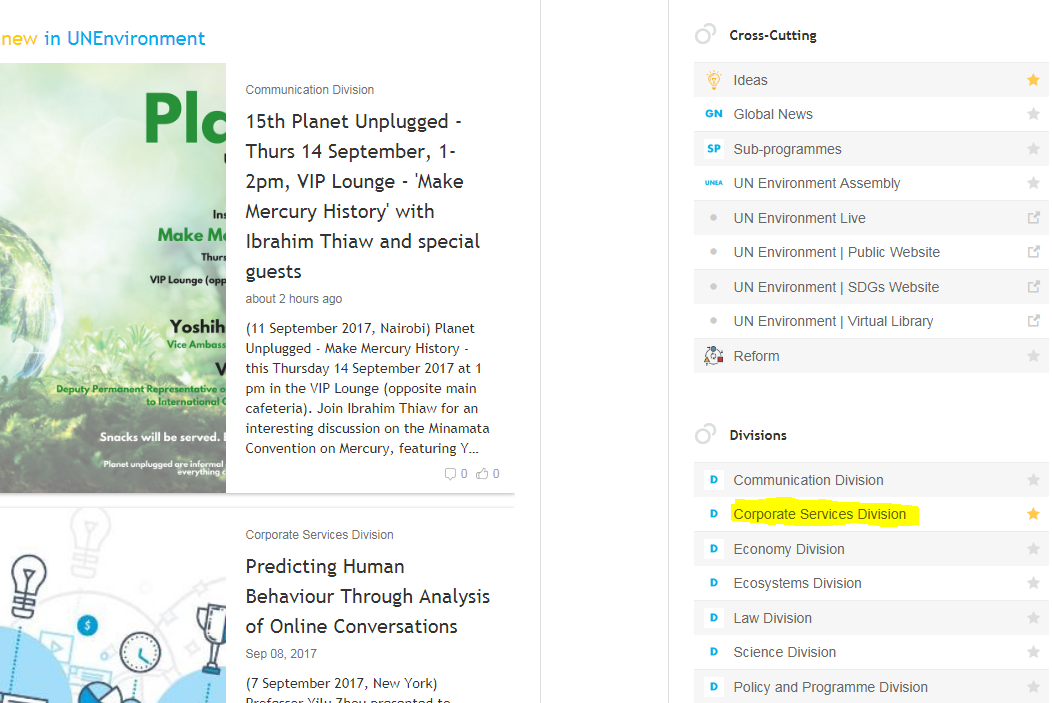Open UN Environment | Virtual Library
Screen dimensions: 1052x703
pos(833,322)
